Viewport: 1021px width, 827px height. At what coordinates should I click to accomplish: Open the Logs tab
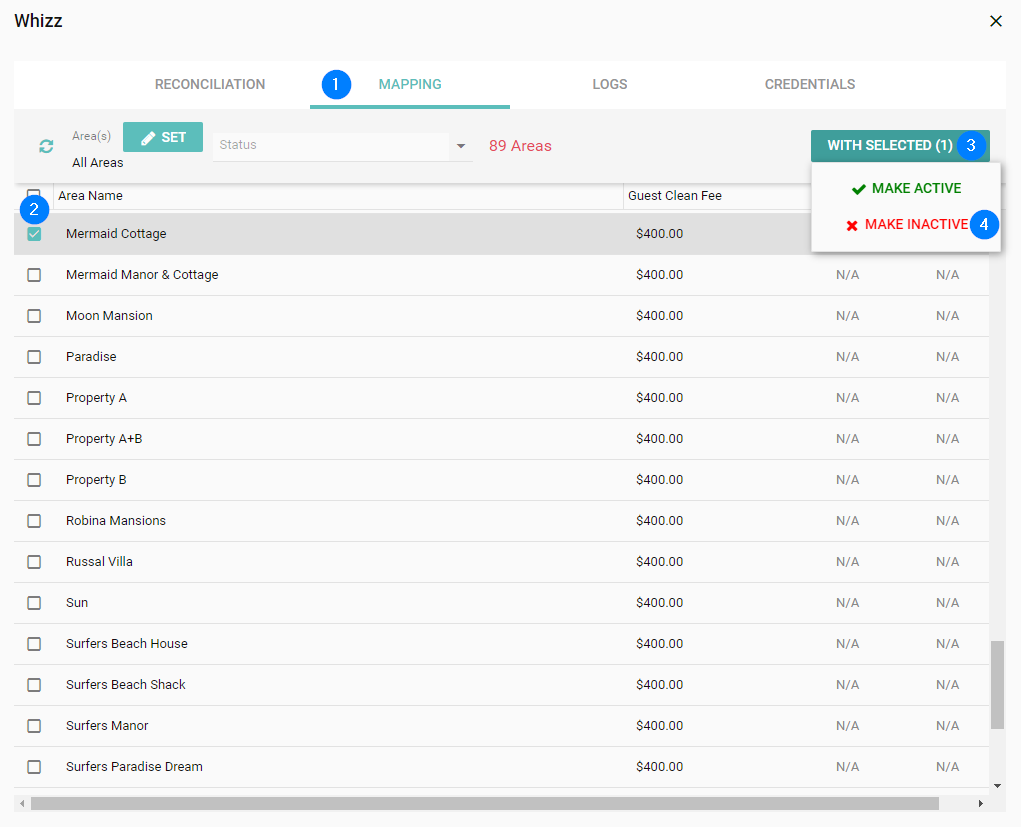point(609,84)
